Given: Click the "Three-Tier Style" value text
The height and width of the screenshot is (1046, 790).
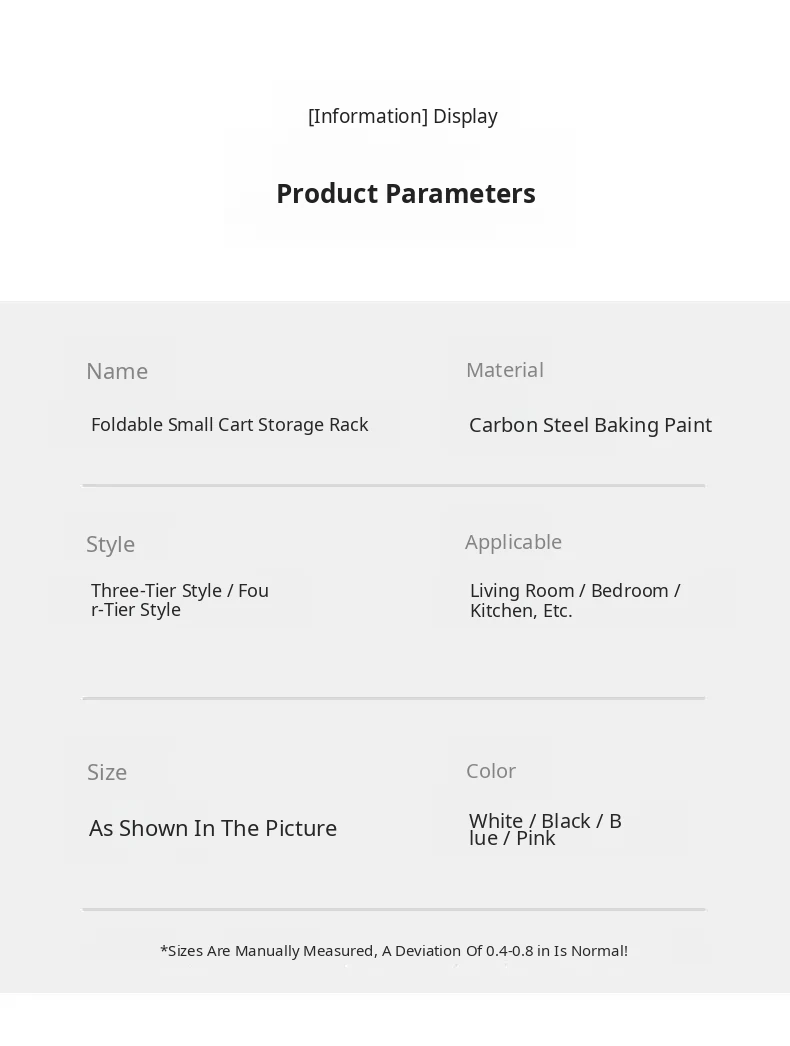Looking at the screenshot, I should pos(156,591).
